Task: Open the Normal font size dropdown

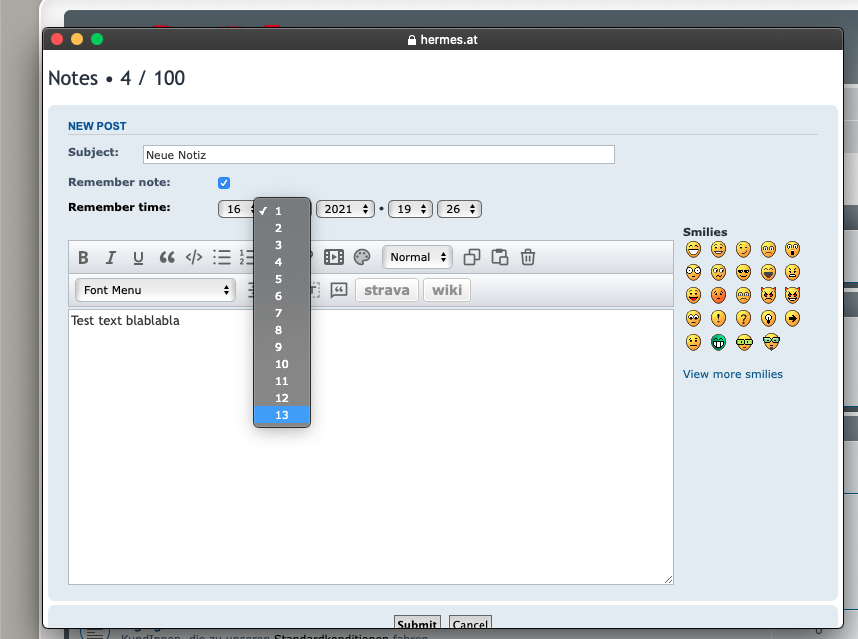Action: (x=417, y=257)
